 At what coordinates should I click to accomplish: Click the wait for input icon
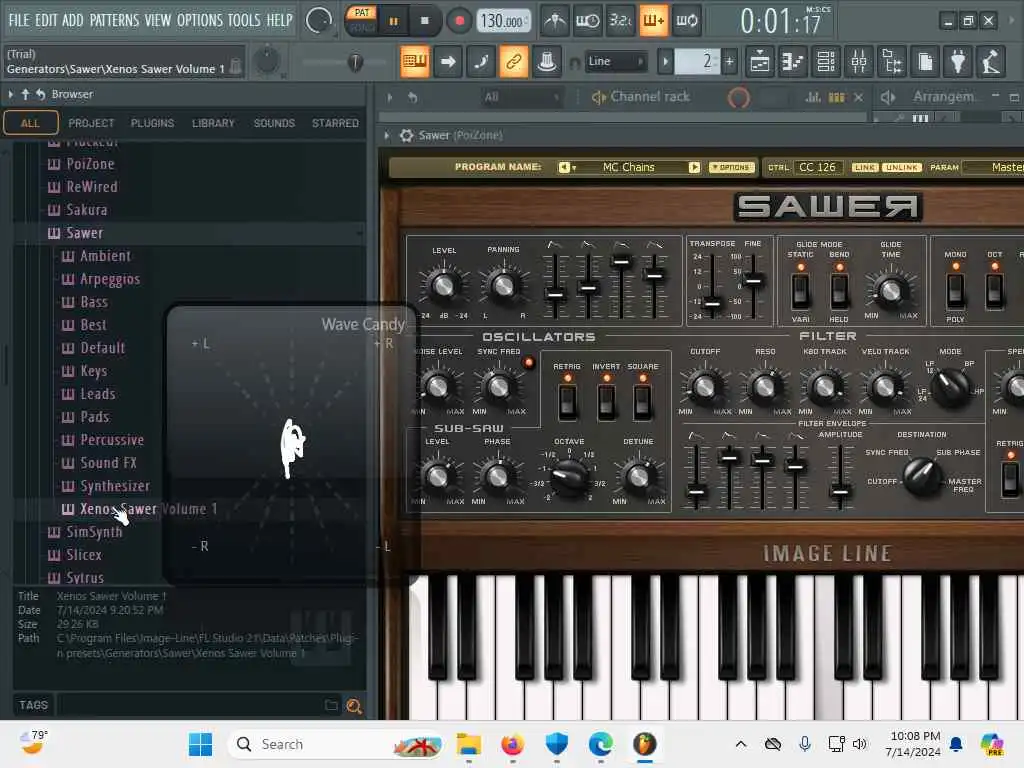pyautogui.click(x=587, y=21)
